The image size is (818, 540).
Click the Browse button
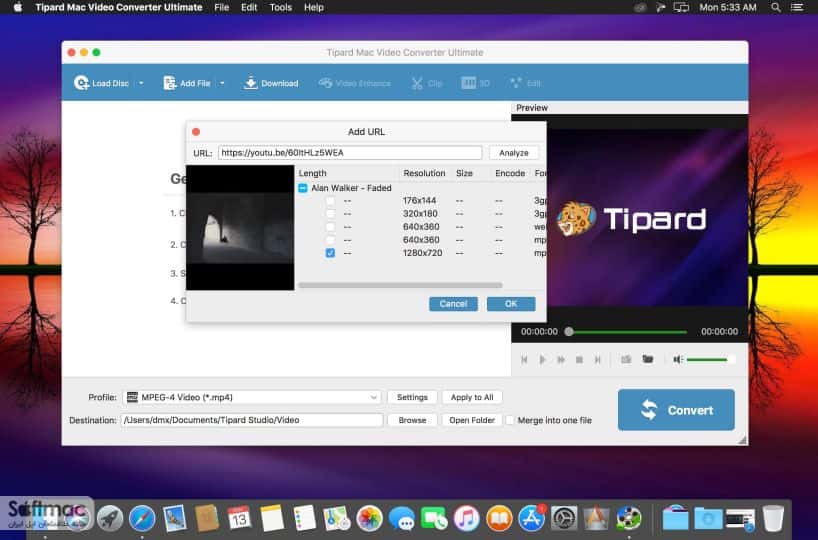click(x=412, y=420)
